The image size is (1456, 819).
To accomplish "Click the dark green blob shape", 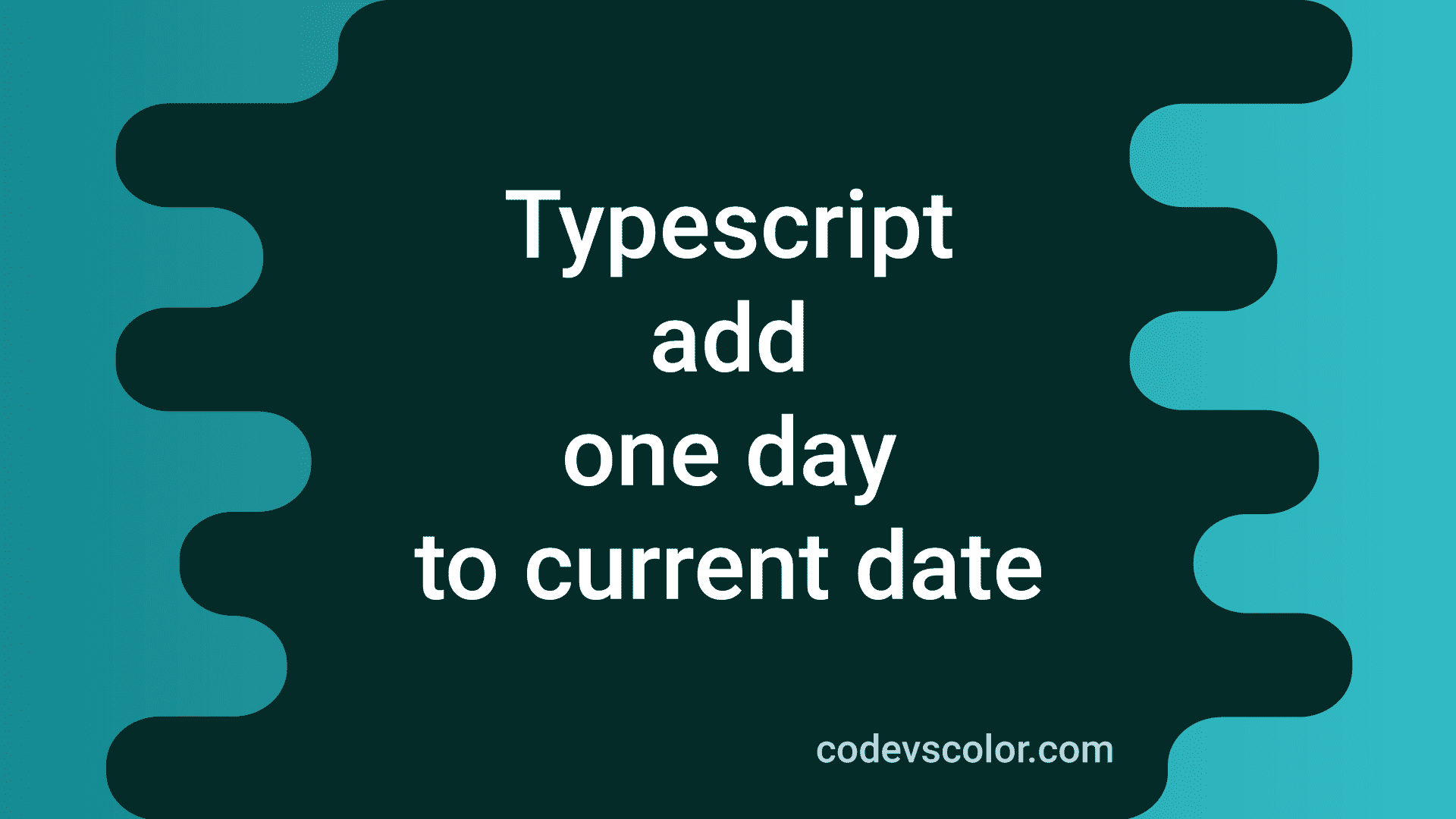I will pyautogui.click(x=728, y=410).
